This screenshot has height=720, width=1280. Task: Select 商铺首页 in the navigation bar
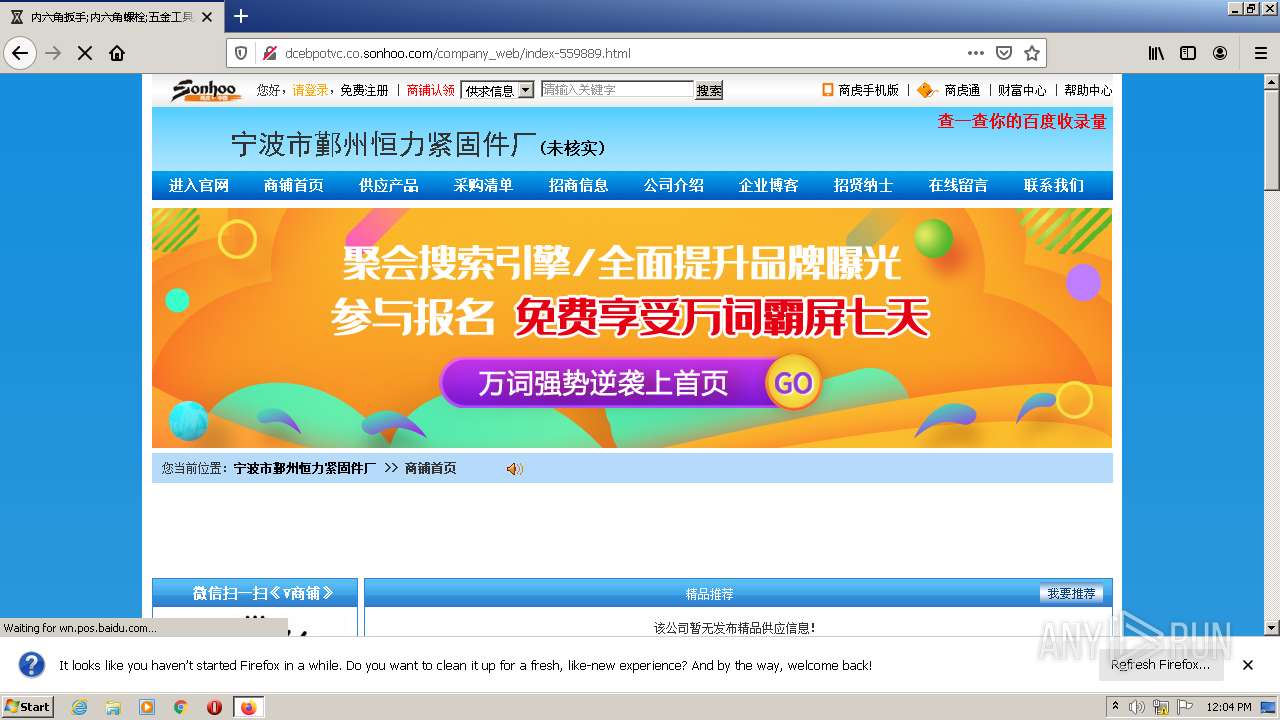[294, 185]
